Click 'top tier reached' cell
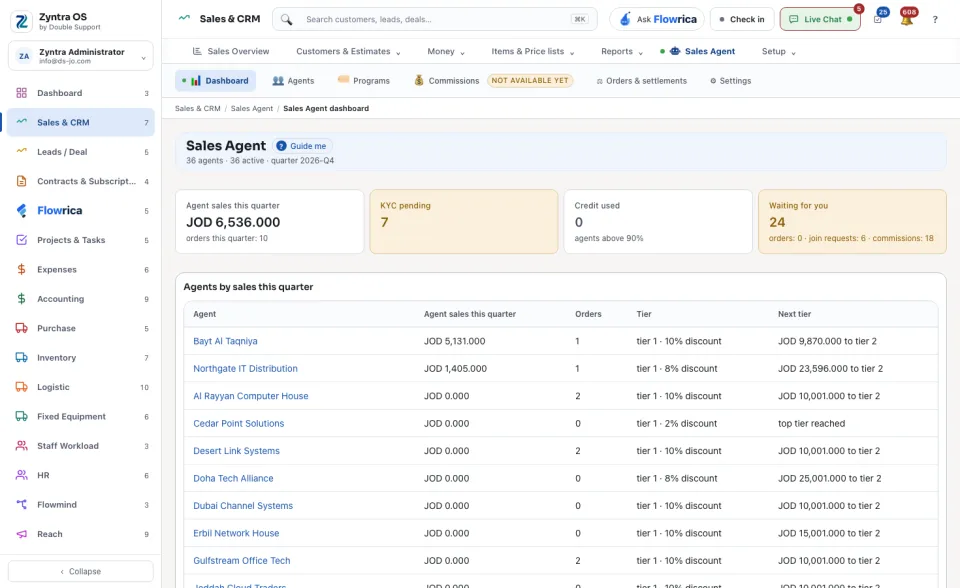This screenshot has width=960, height=588. click(x=811, y=423)
